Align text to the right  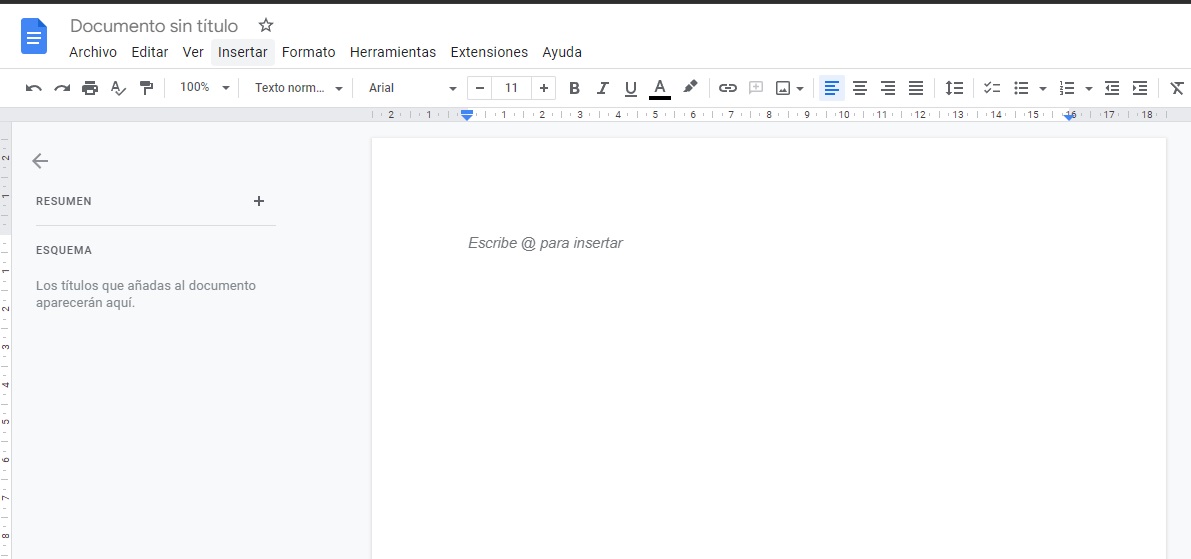click(888, 88)
